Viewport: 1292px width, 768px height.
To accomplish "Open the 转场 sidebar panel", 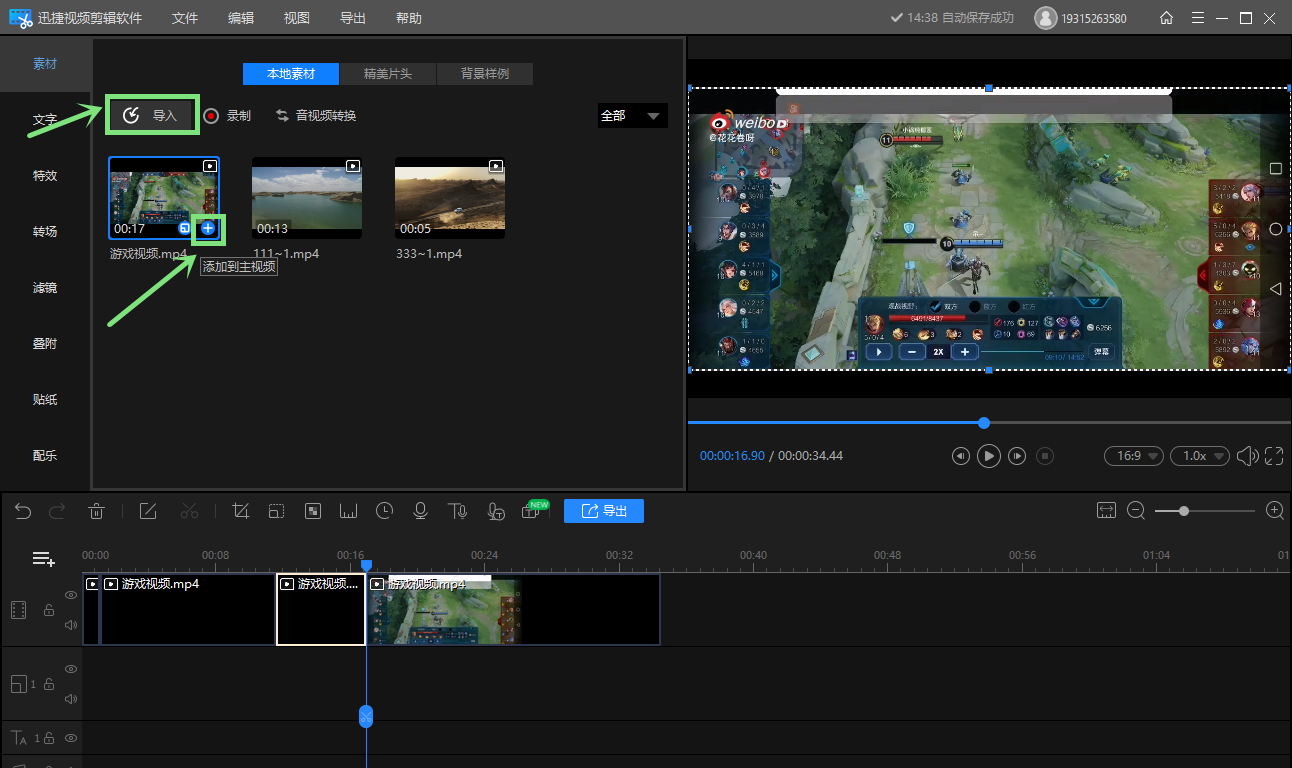I will click(x=45, y=232).
